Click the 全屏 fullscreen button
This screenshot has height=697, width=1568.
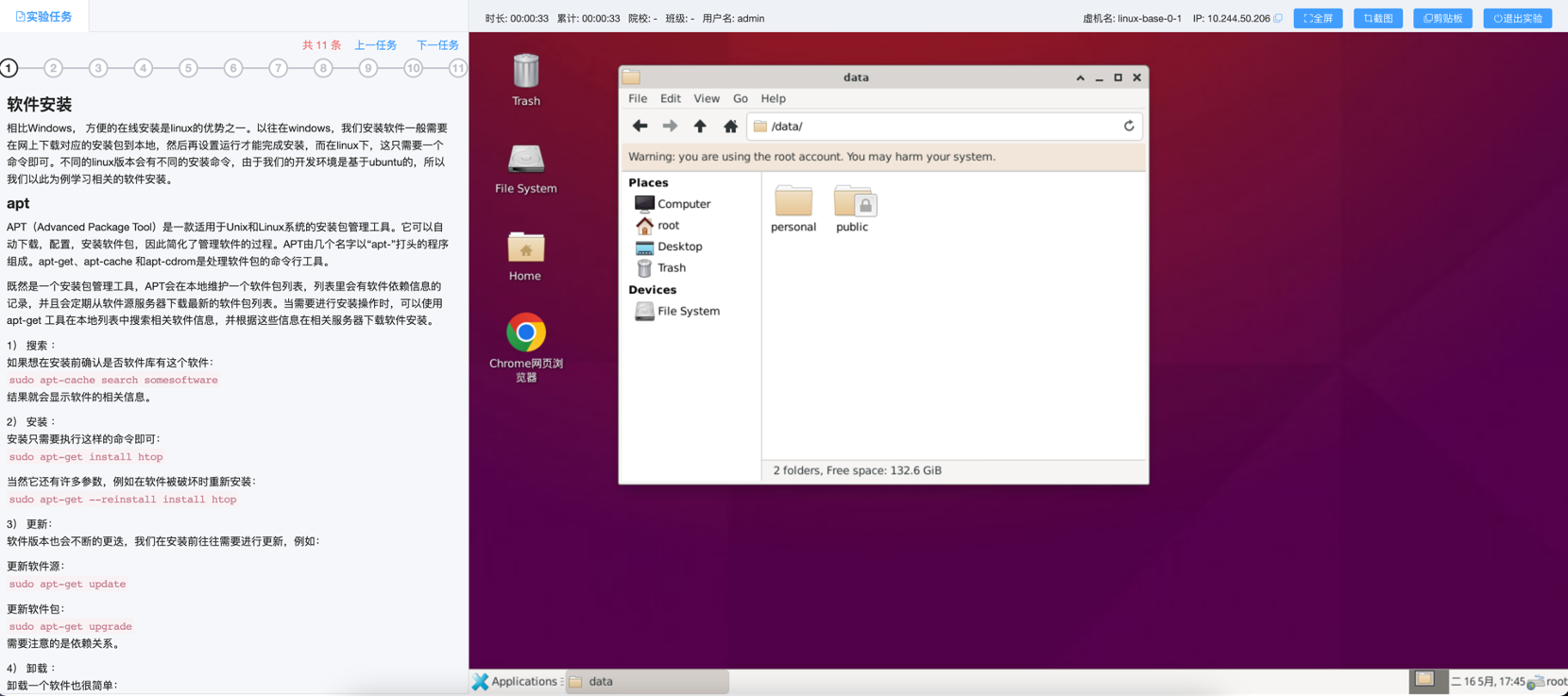click(1318, 18)
